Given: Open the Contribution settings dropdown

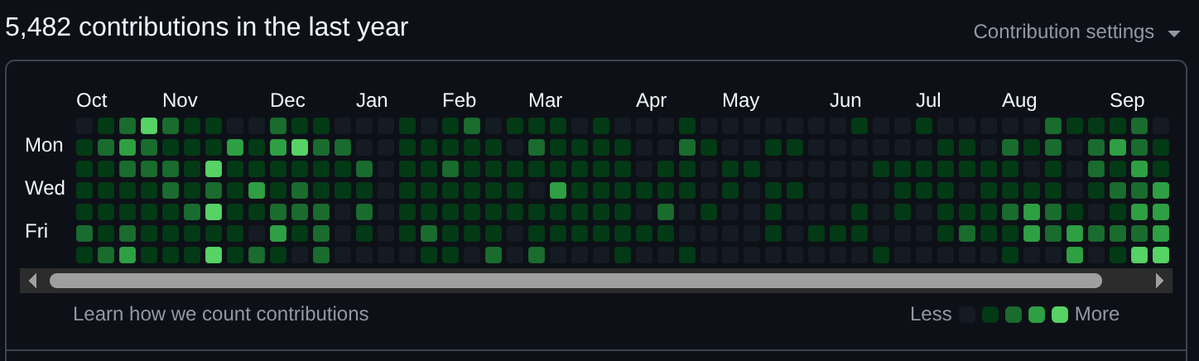Looking at the screenshot, I should 1077,32.
